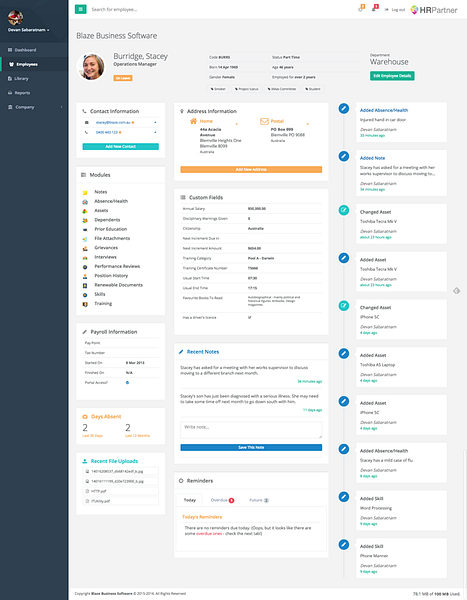Switch to the Today reminders tab

190,500
